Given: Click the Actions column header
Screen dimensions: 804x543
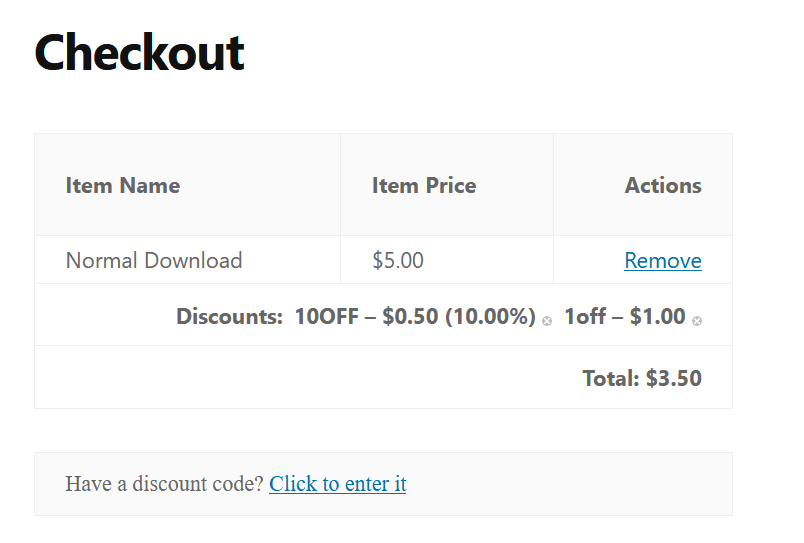Looking at the screenshot, I should [662, 185].
